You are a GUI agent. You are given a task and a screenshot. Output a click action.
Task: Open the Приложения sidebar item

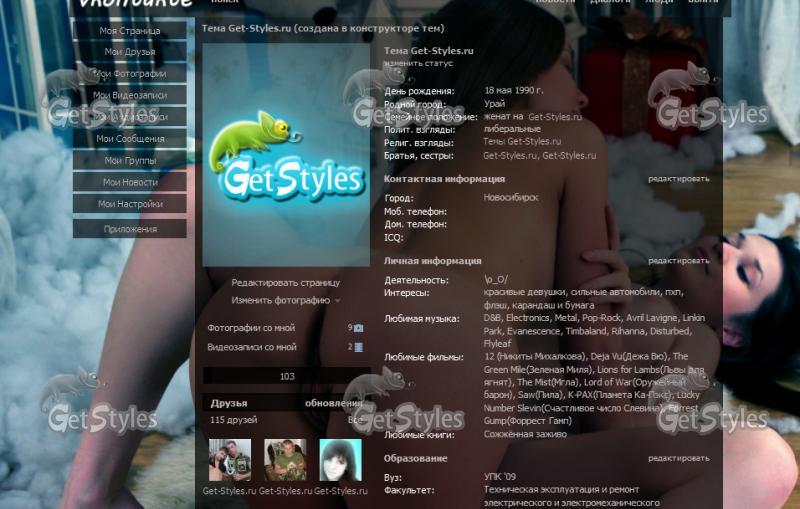130,229
